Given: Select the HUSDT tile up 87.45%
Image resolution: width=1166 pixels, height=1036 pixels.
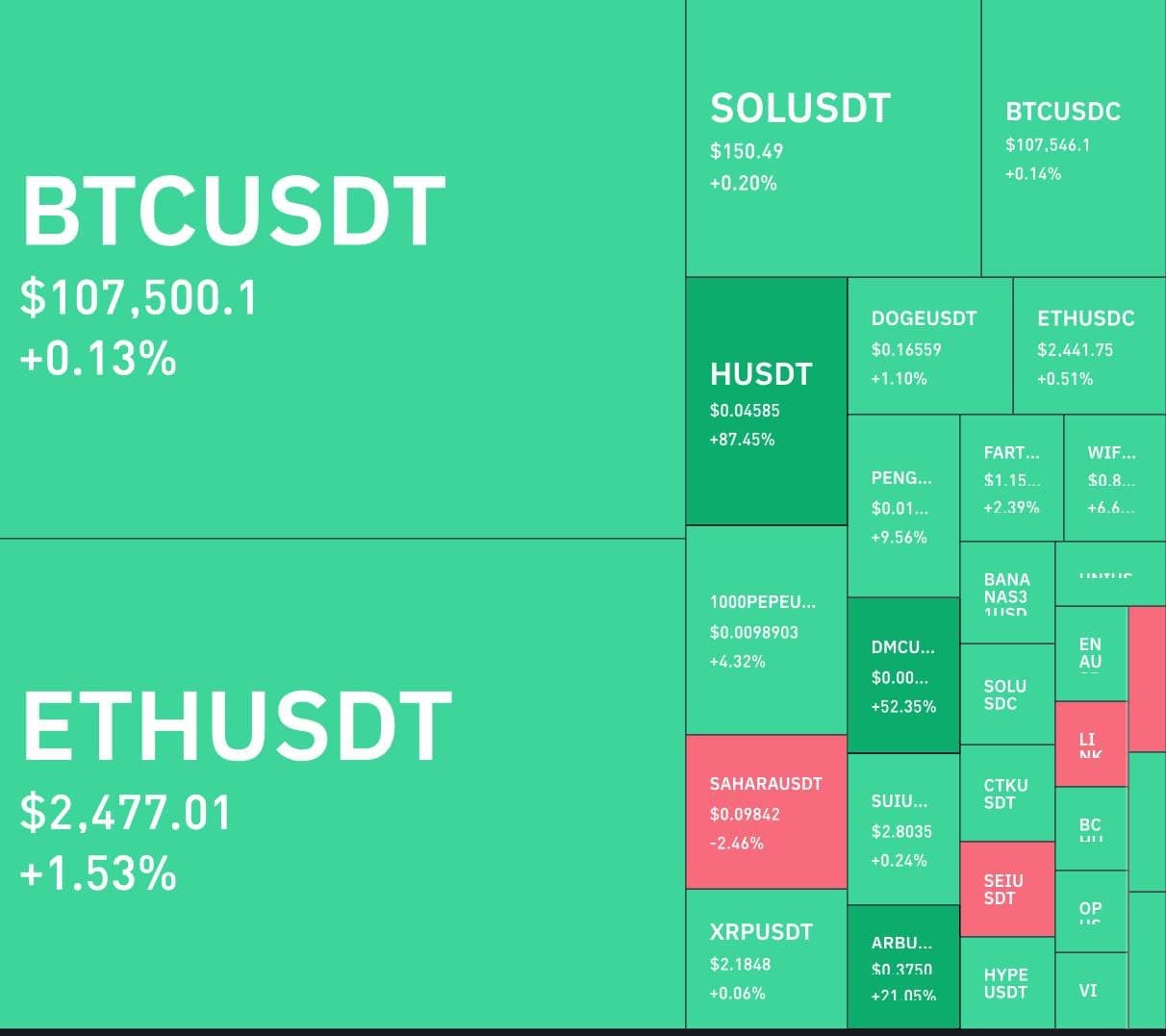Looking at the screenshot, I should coord(766,402).
